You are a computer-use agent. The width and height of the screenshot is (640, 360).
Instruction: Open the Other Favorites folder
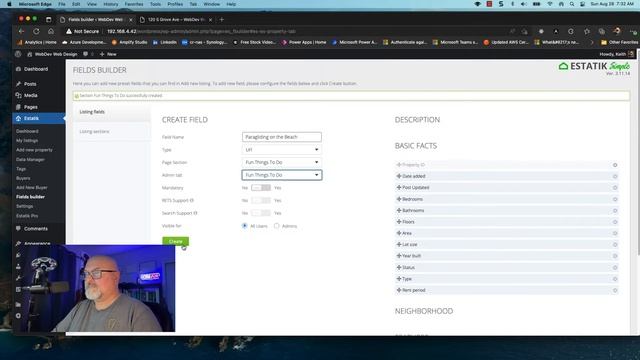coord(619,42)
